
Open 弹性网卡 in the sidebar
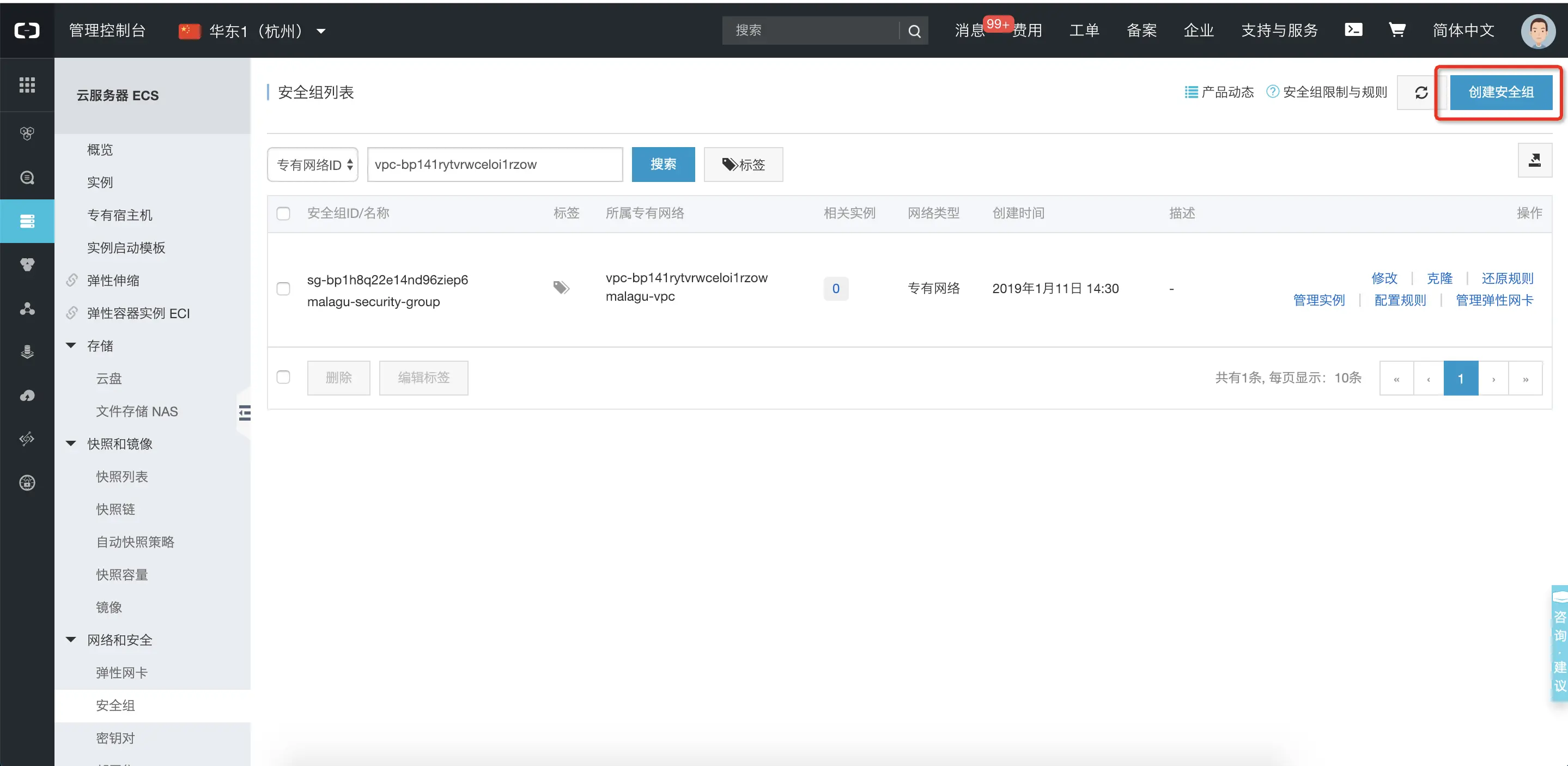click(121, 673)
